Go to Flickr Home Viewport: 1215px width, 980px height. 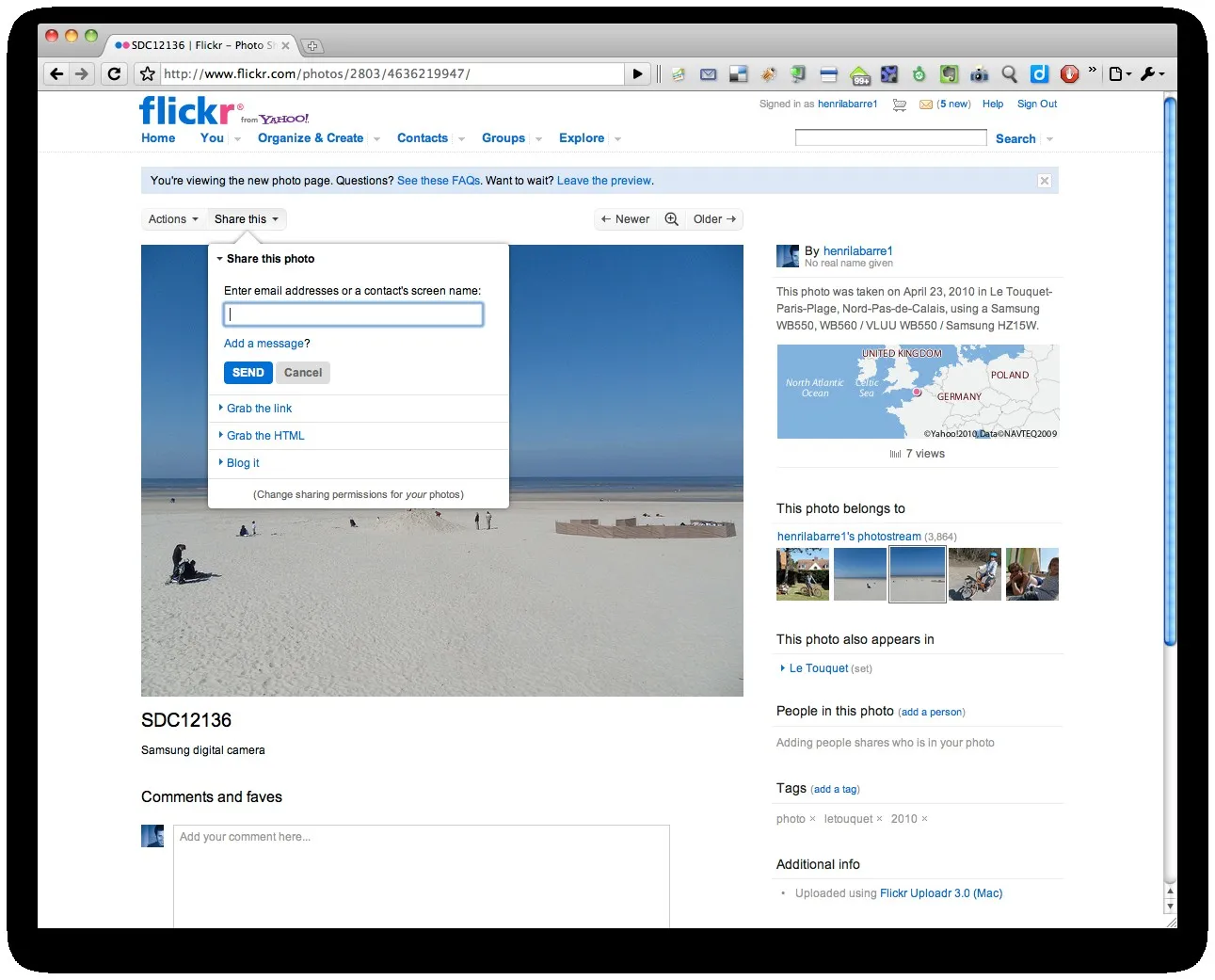click(158, 138)
